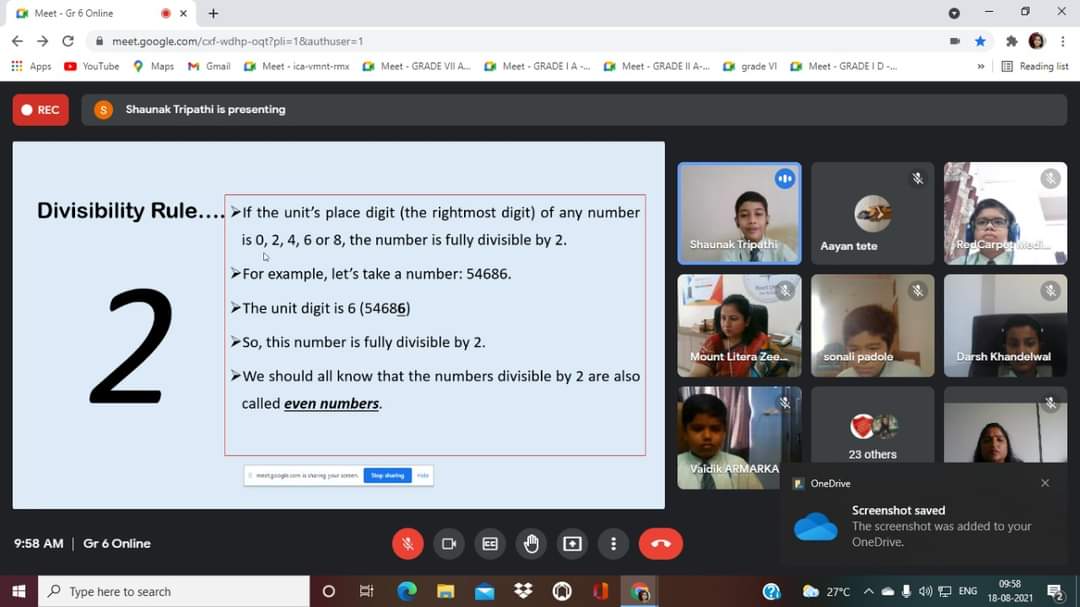Reload the Meet page
Screen dimensions: 1080x607
click(x=68, y=41)
